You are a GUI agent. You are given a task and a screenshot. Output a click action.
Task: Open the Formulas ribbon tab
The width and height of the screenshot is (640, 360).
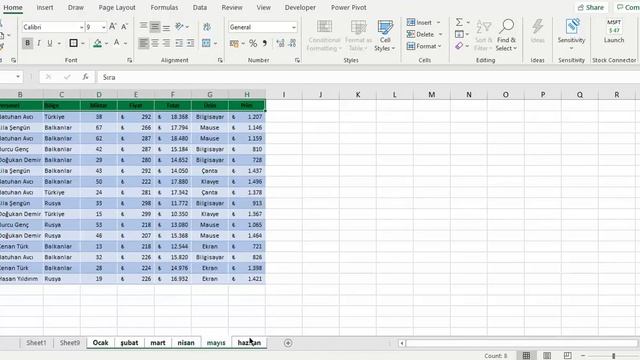click(164, 7)
